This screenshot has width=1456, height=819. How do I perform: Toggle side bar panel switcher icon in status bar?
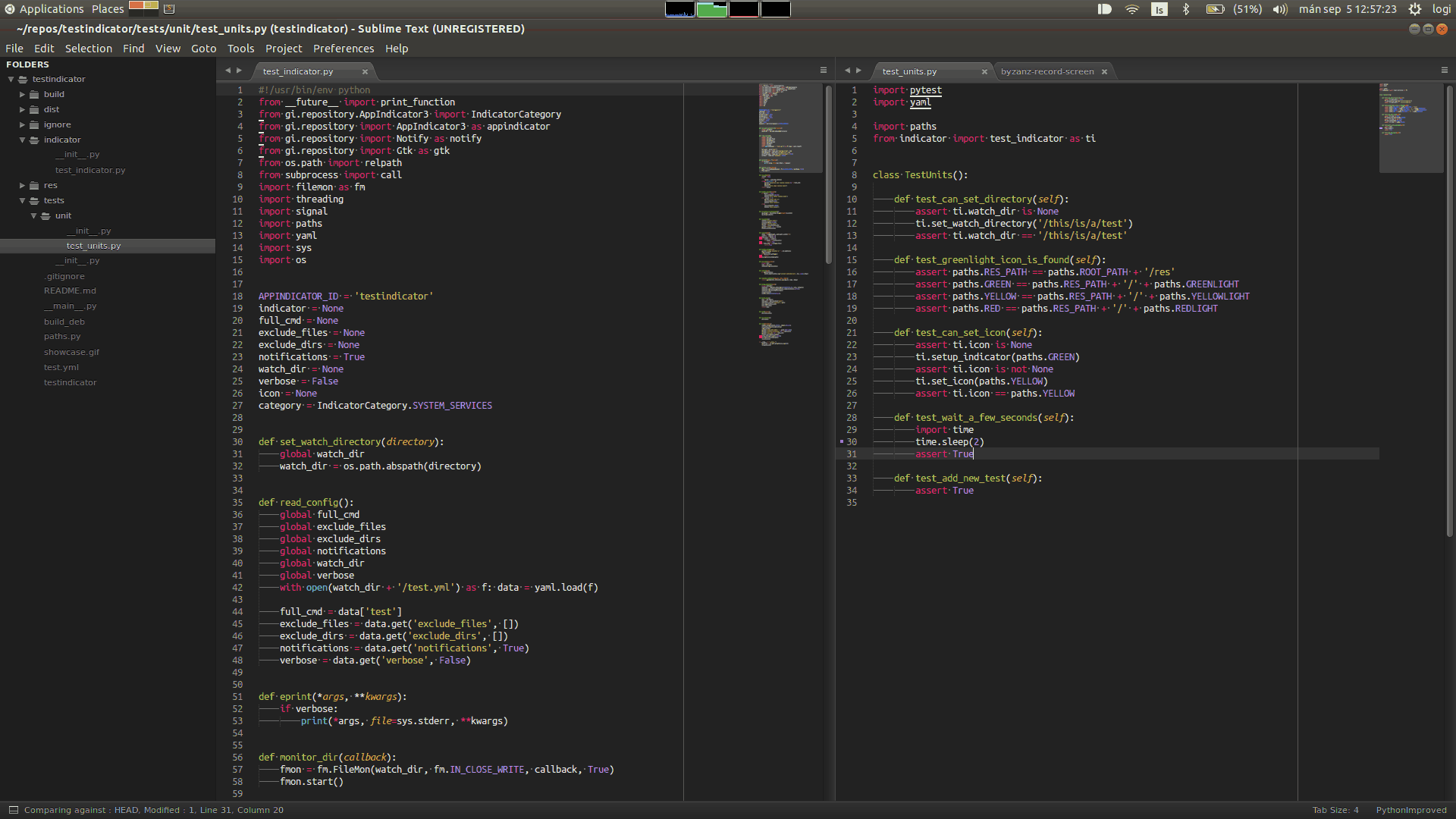tap(13, 810)
